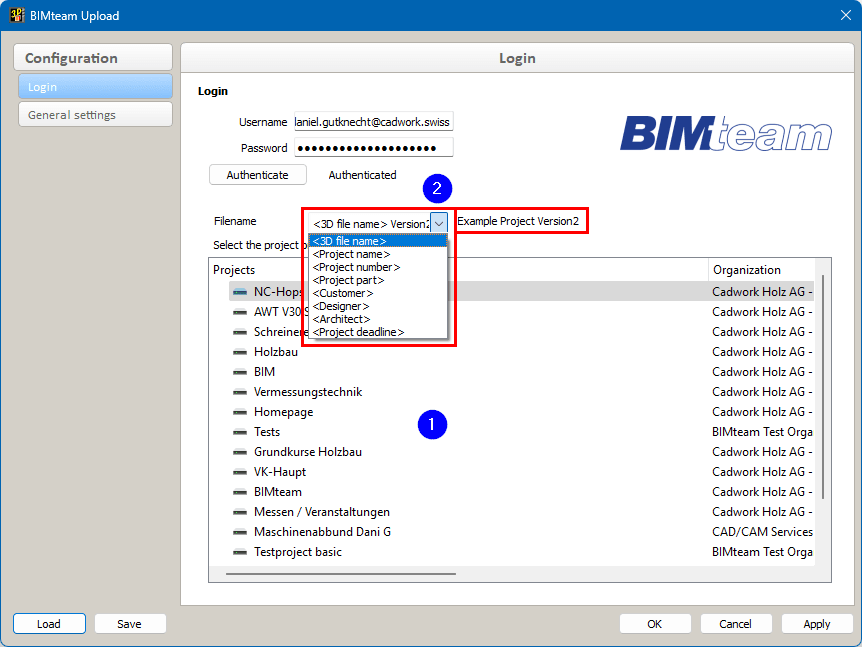This screenshot has height=647, width=862.
Task: Choose <Project deadline> placeholder option
Action: coord(378,332)
